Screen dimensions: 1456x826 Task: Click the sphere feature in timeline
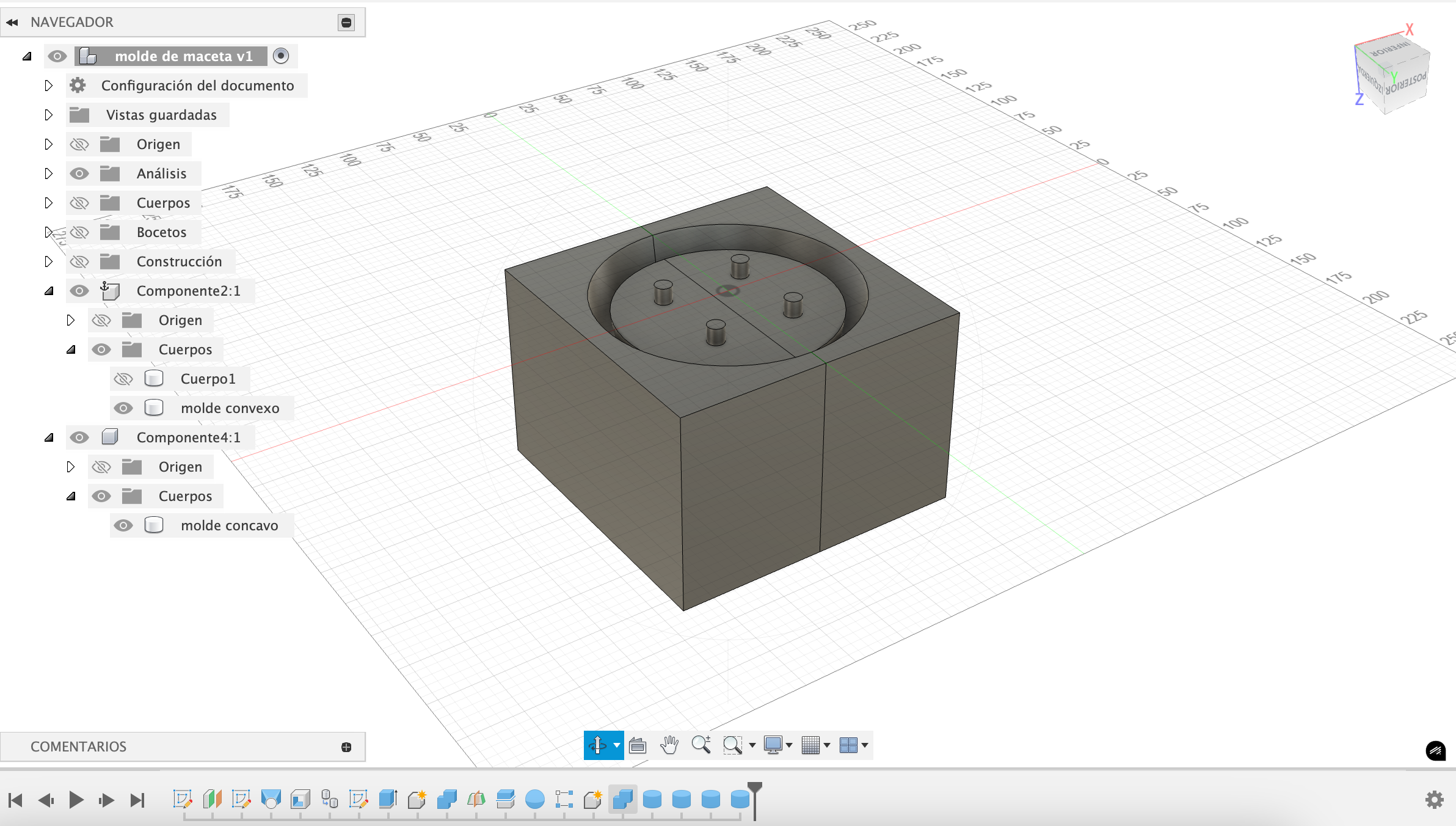534,799
